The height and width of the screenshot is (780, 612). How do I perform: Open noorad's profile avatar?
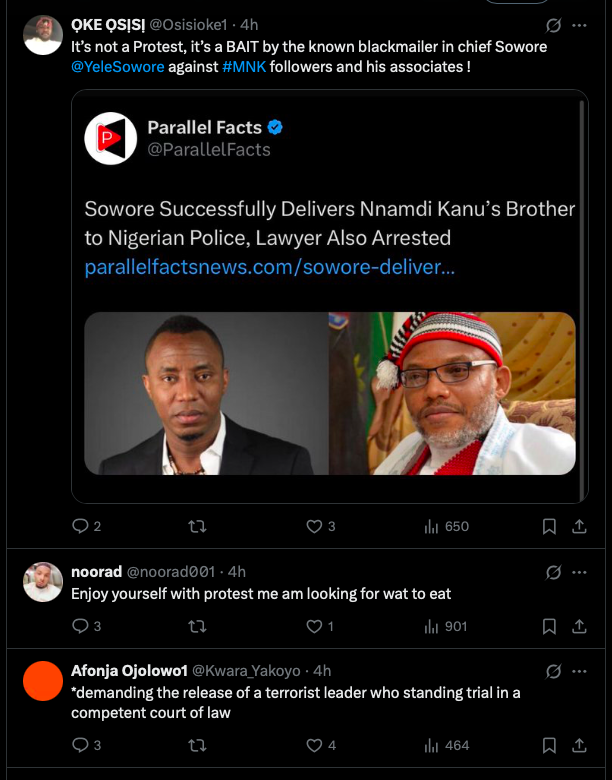(x=43, y=582)
